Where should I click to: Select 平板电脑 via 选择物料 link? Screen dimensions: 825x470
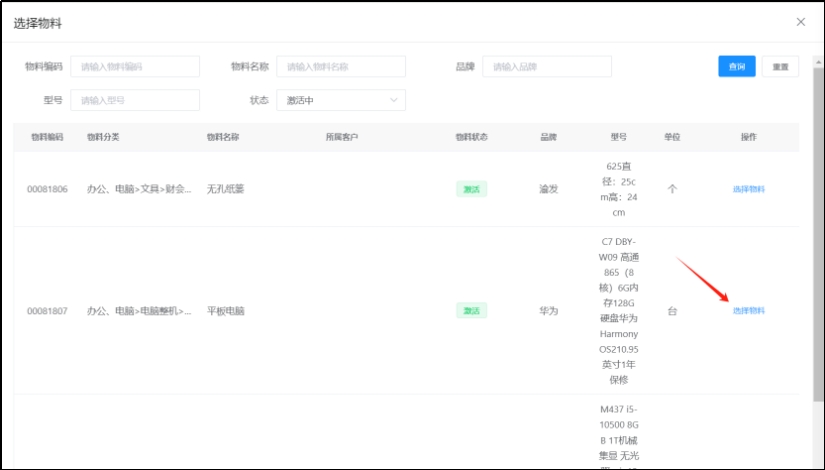748,311
